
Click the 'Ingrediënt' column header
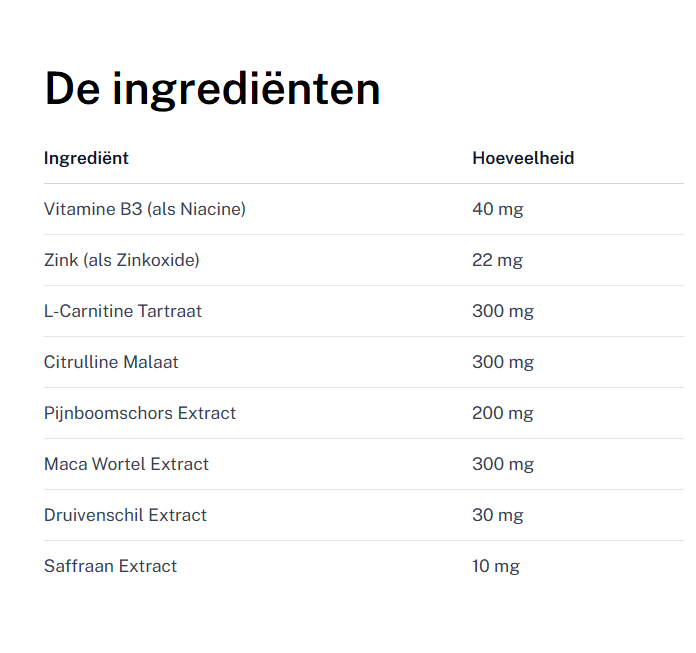tap(86, 158)
